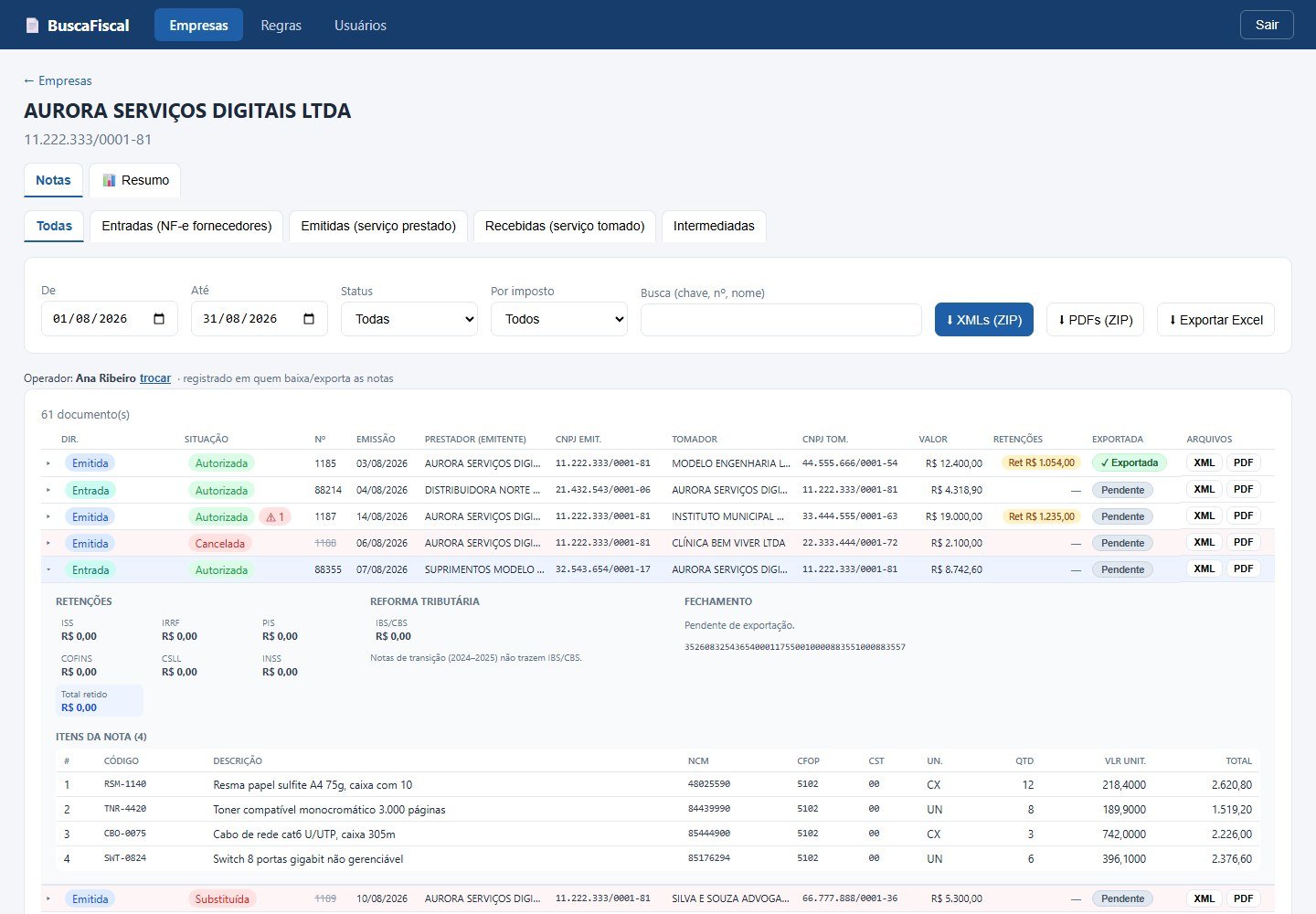This screenshot has width=1316, height=914.
Task: Download XMLs (ZIP)
Action: click(984, 319)
